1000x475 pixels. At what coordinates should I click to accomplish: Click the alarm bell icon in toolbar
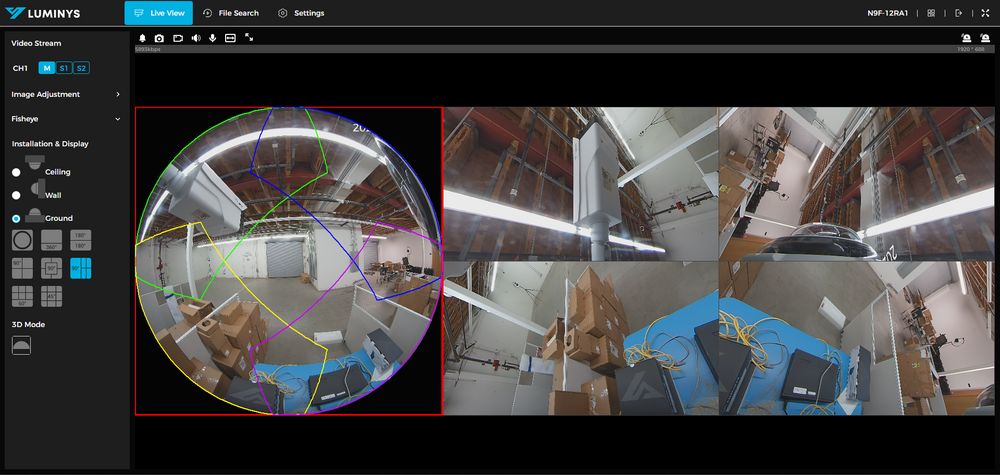click(142, 38)
